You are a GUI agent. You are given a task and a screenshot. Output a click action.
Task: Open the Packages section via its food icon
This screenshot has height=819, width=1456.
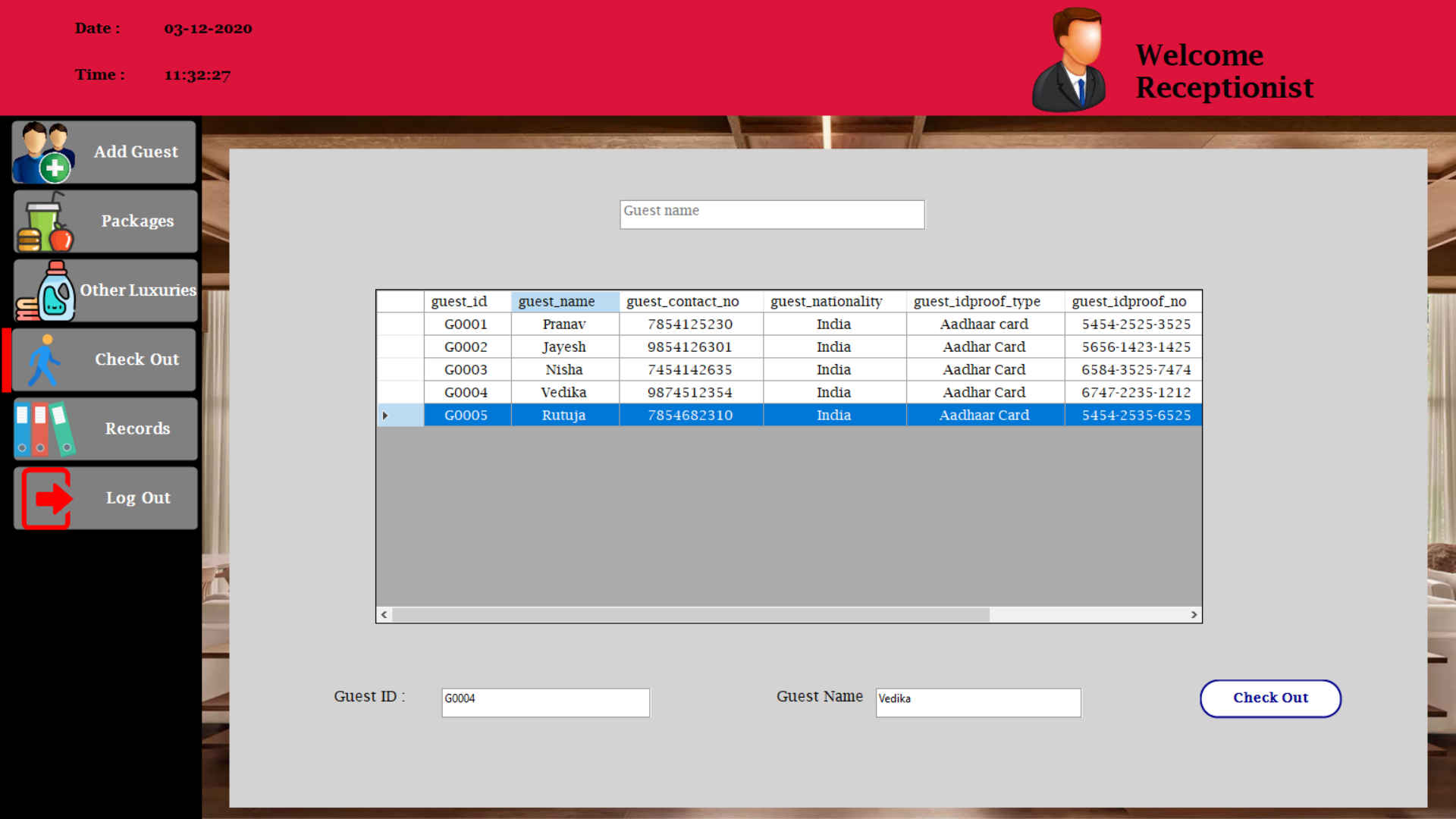click(47, 221)
